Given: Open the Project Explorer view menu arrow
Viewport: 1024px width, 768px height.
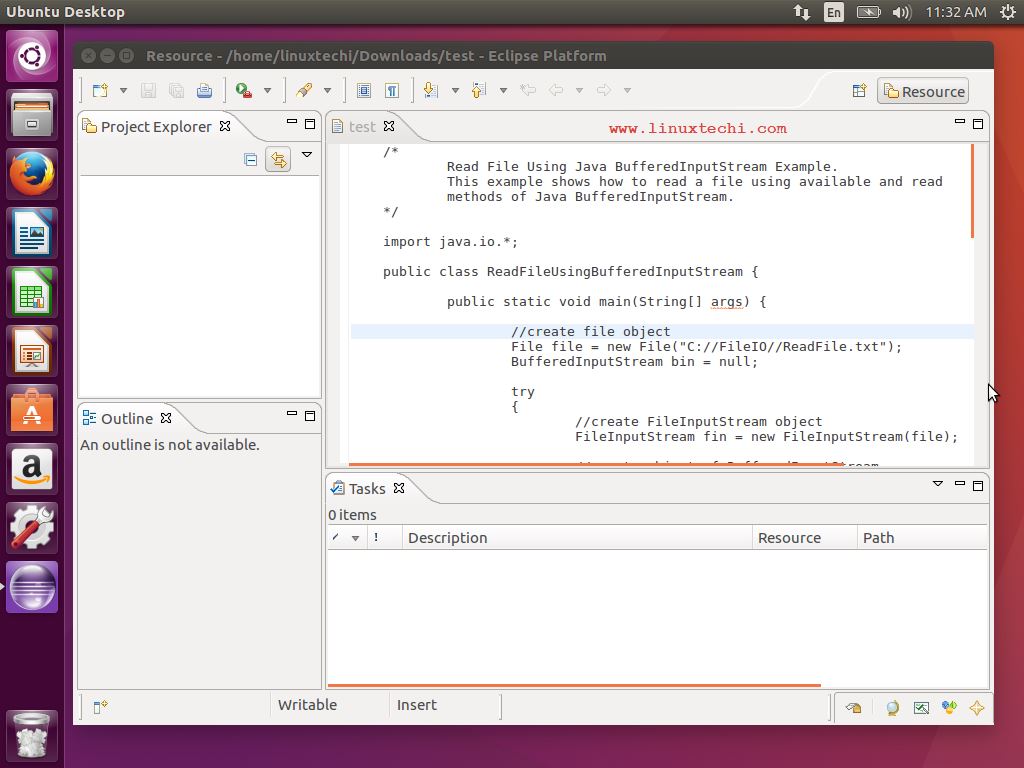Looking at the screenshot, I should click(307, 155).
